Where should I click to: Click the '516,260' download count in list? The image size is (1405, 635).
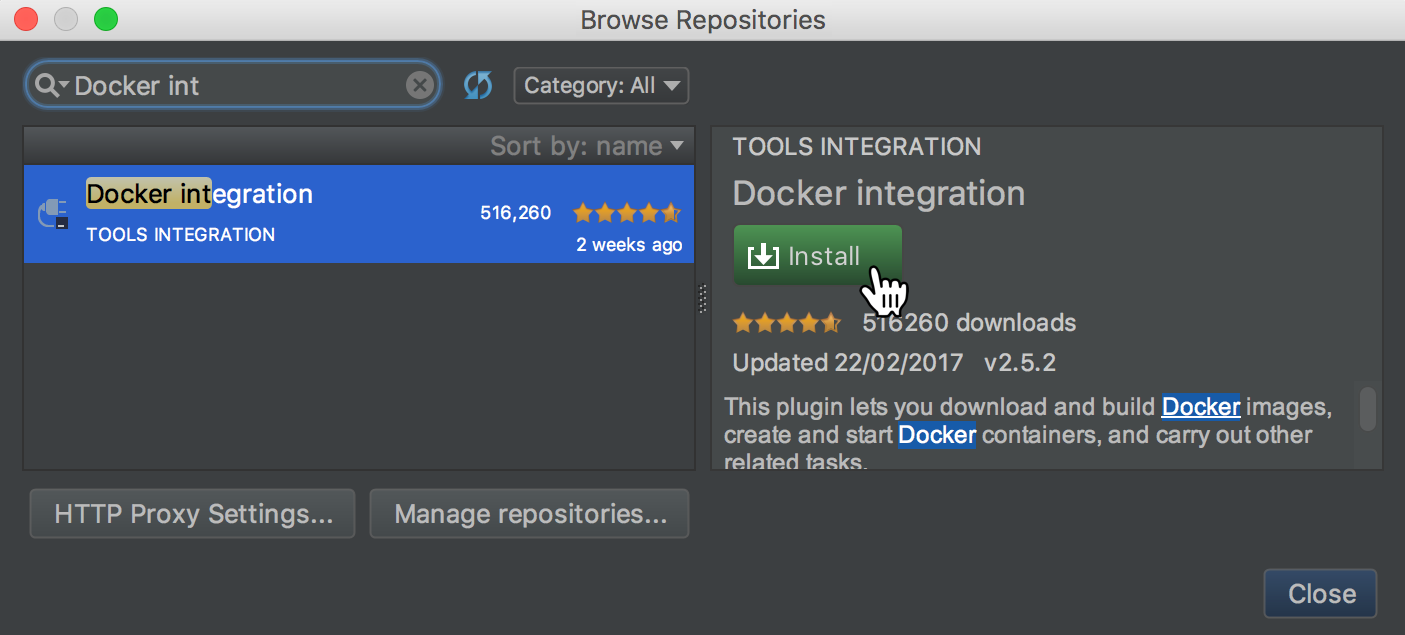[x=515, y=212]
